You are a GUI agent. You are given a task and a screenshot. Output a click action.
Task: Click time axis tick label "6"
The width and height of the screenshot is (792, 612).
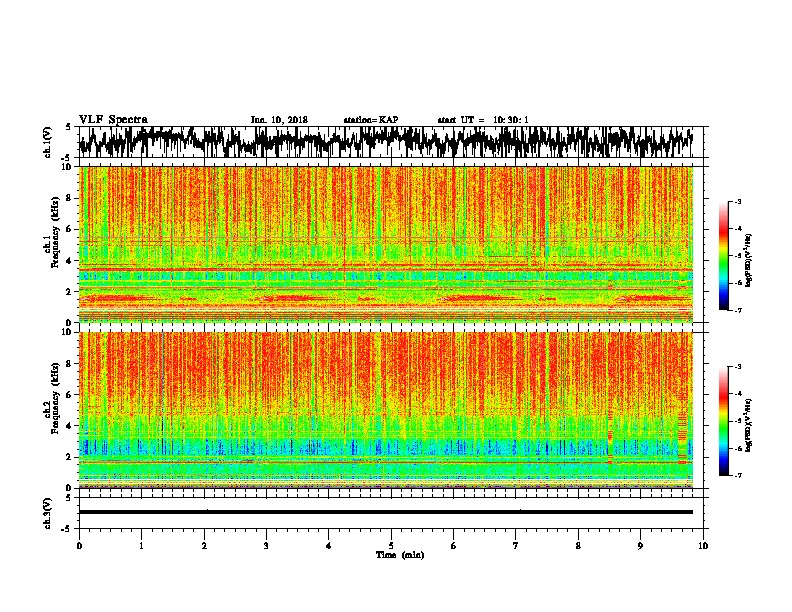point(454,546)
